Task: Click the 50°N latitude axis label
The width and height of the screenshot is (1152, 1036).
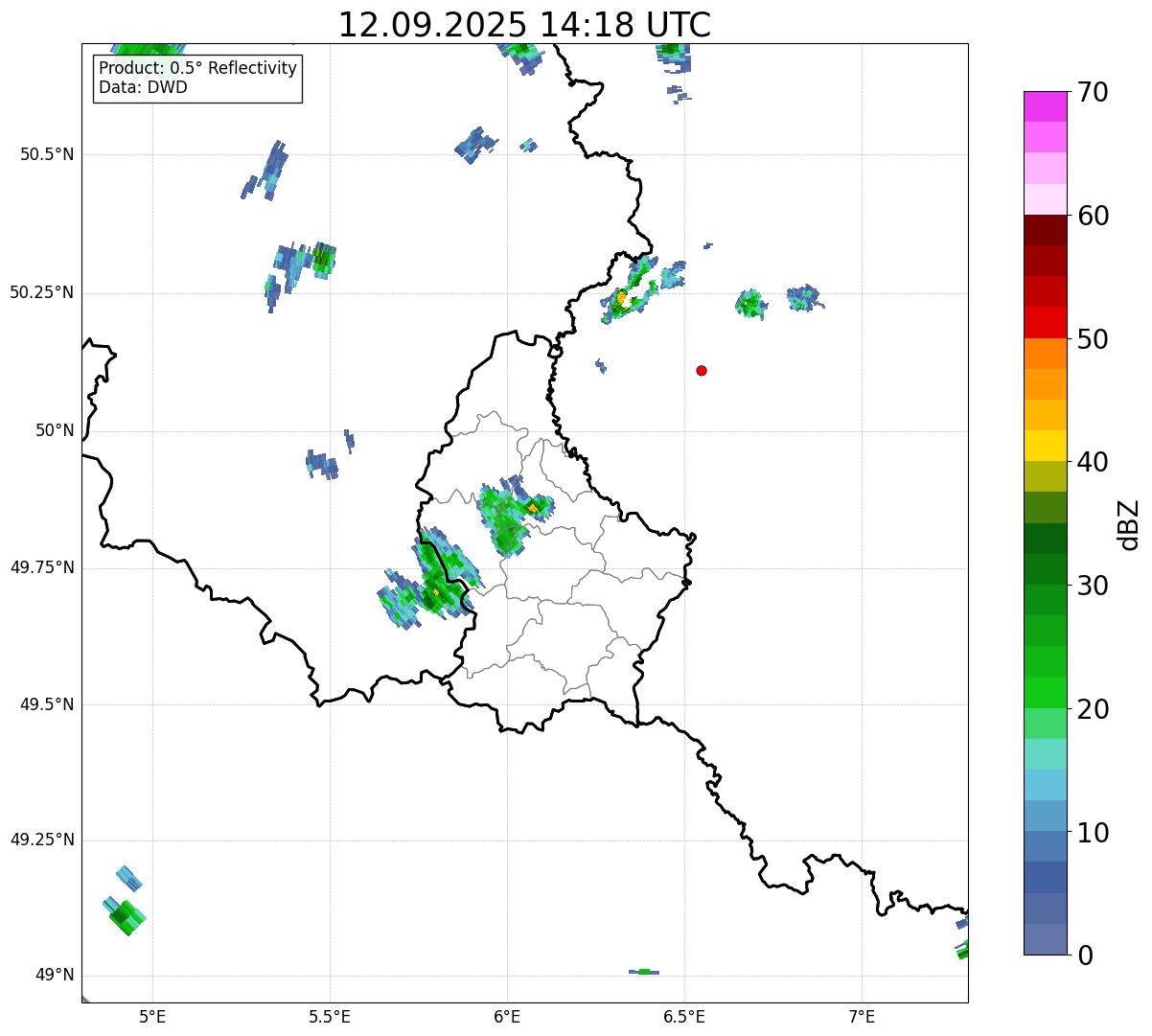Action: [55, 431]
